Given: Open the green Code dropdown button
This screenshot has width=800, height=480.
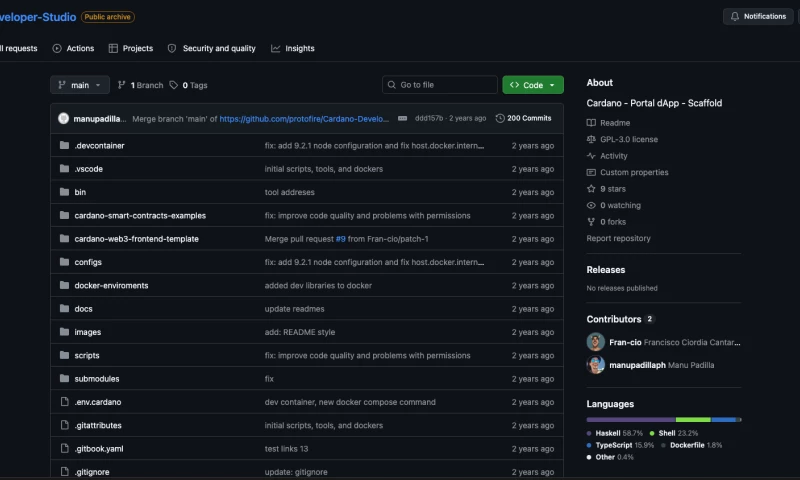Looking at the screenshot, I should pyautogui.click(x=533, y=85).
